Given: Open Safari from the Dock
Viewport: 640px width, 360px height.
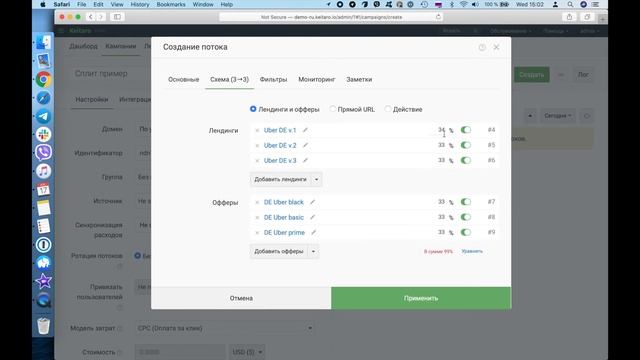Looking at the screenshot, I should [43, 98].
